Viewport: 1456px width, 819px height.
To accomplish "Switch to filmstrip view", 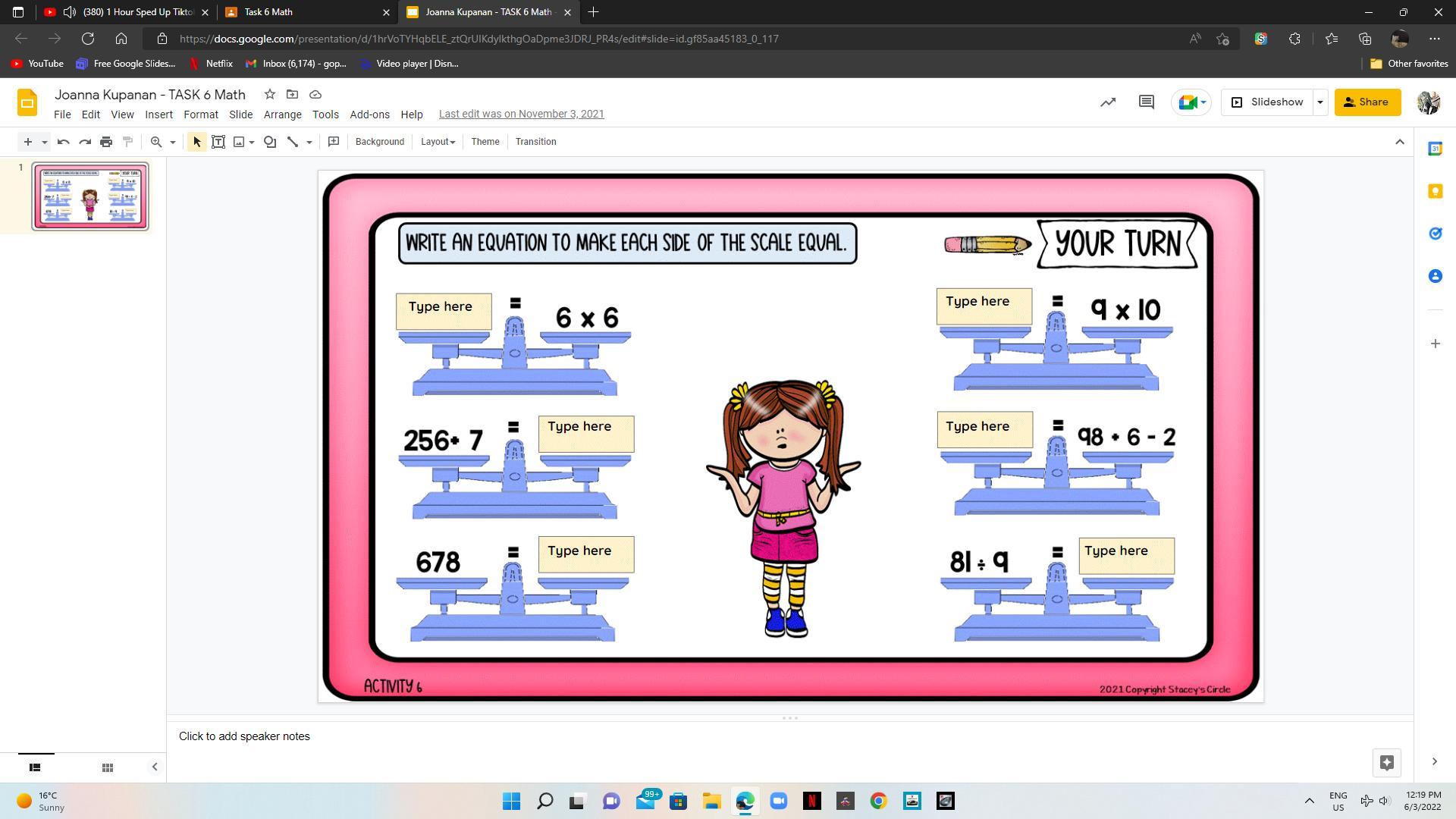I will click(x=35, y=767).
